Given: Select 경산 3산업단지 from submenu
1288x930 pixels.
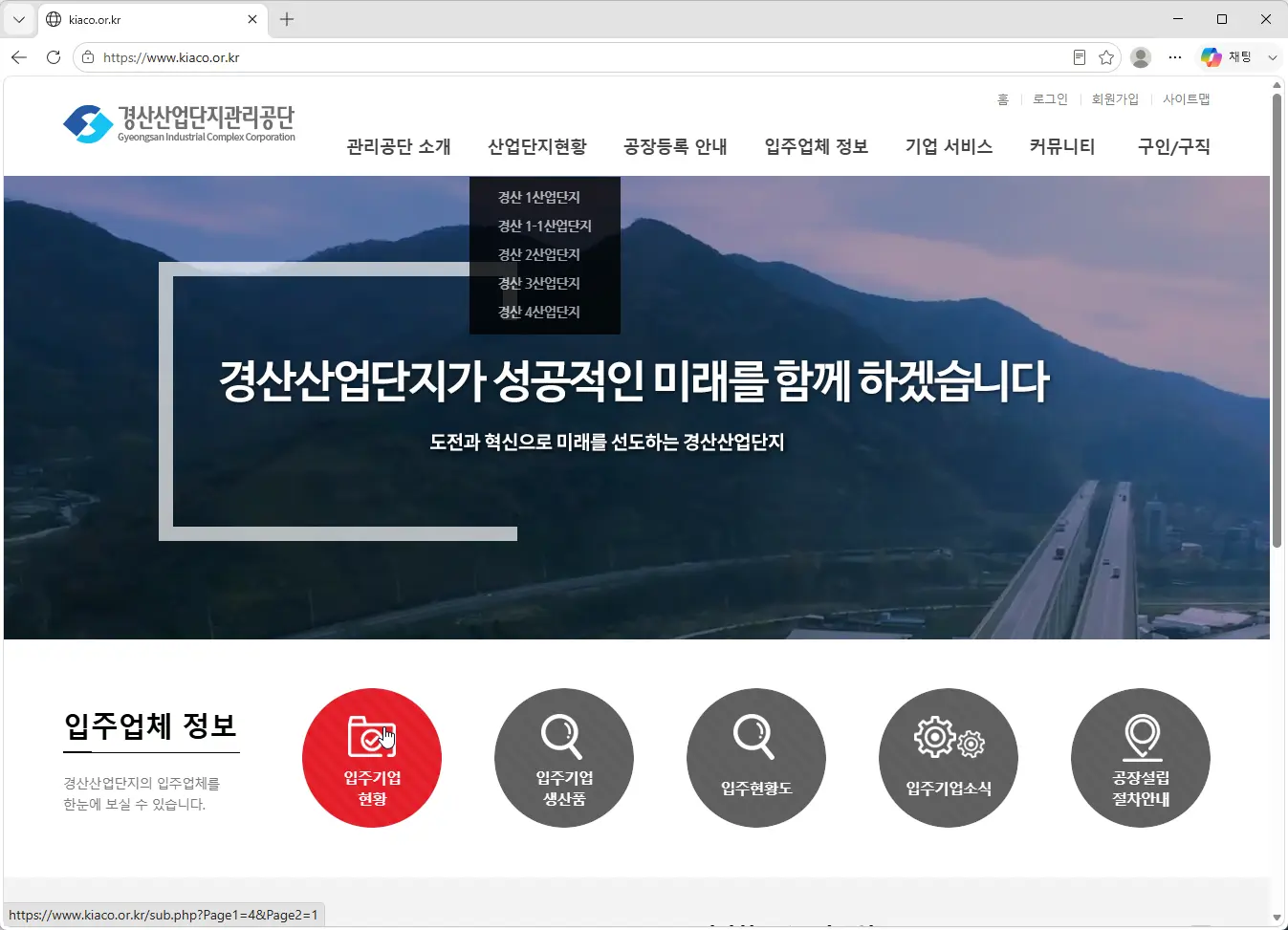Looking at the screenshot, I should tap(539, 283).
